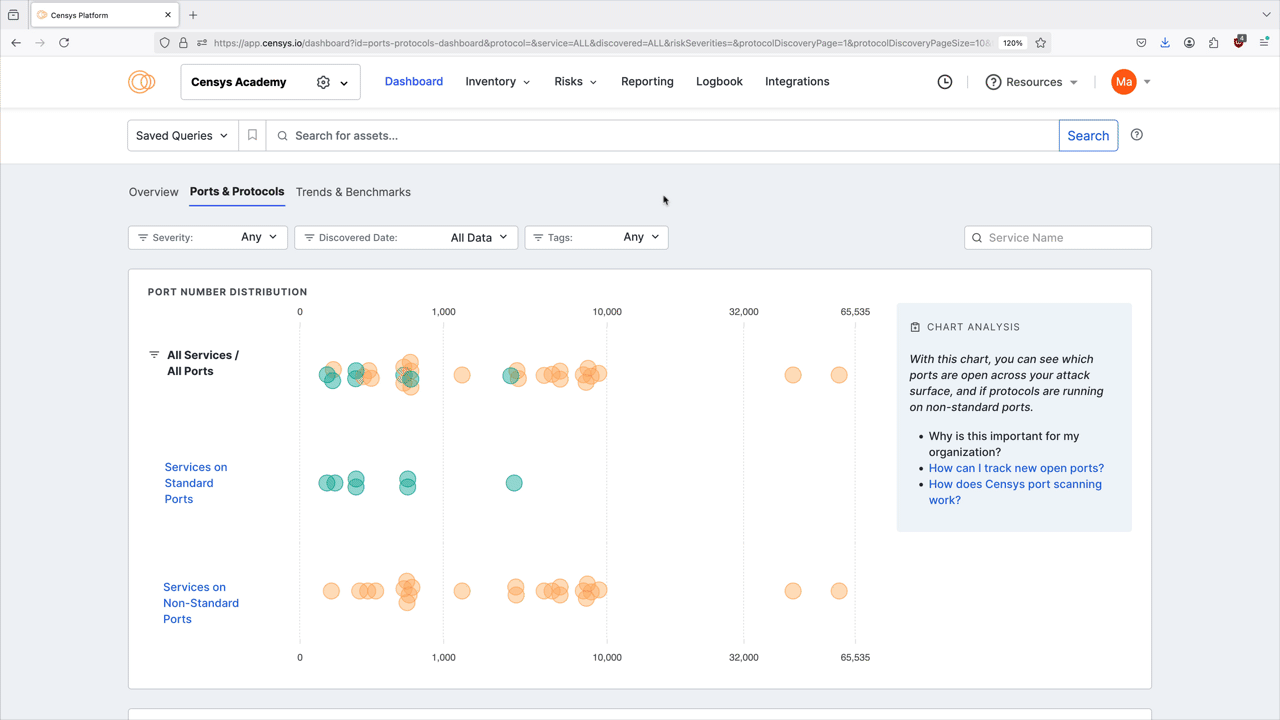1280x720 pixels.
Task: Click the Search button
Action: (1088, 135)
